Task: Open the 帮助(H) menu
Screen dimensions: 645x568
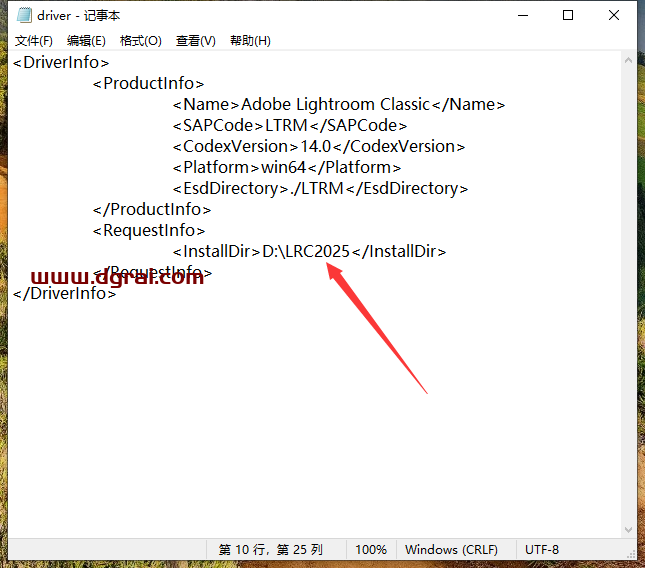Action: [x=250, y=41]
